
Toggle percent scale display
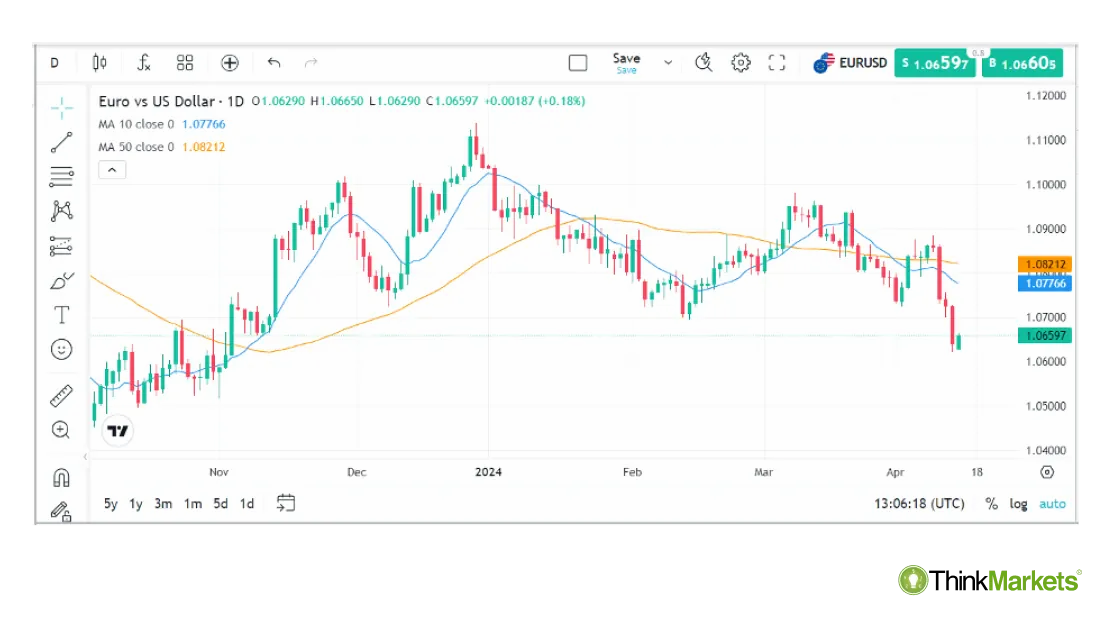click(990, 504)
